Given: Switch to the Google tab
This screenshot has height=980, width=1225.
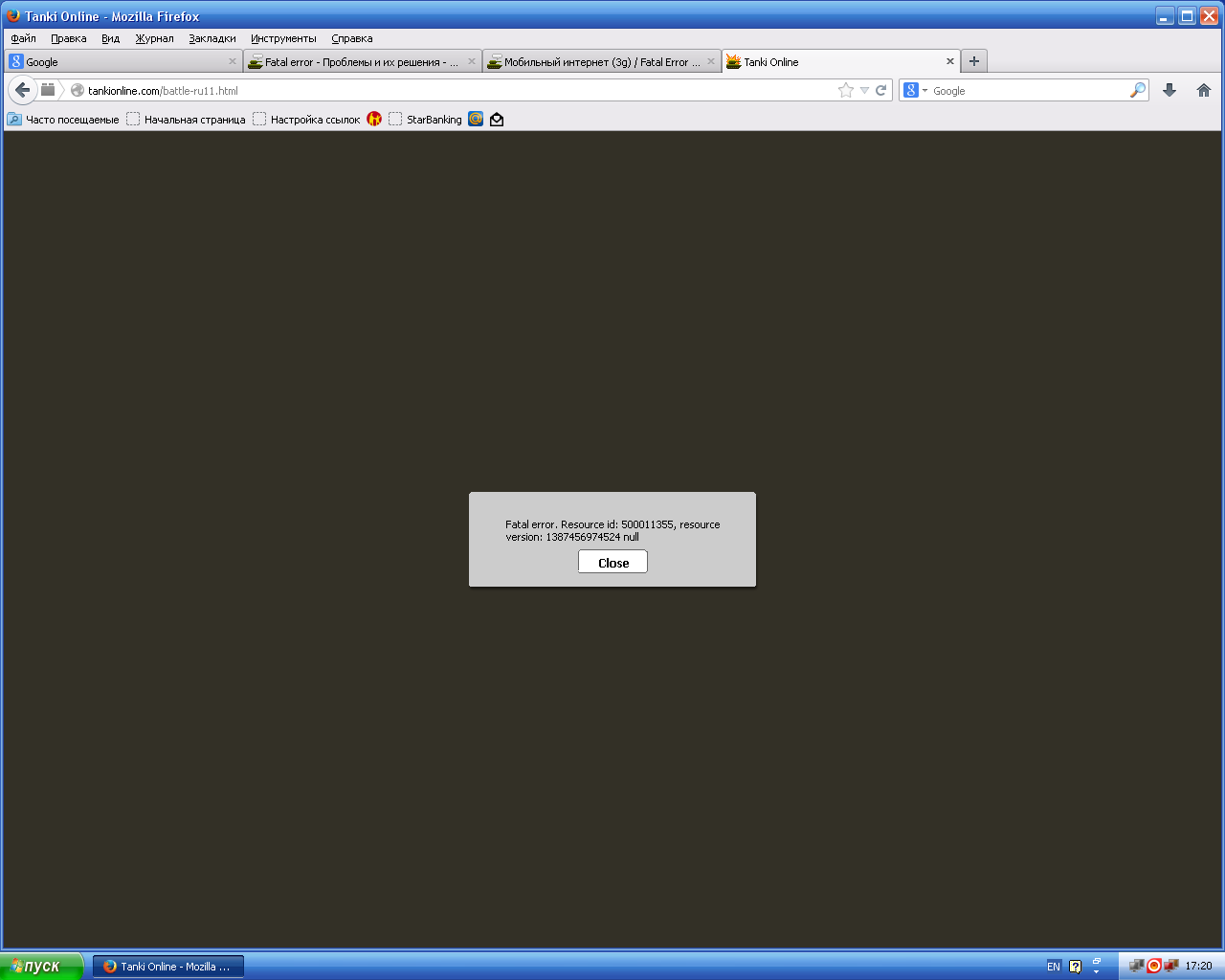Looking at the screenshot, I should pyautogui.click(x=122, y=61).
